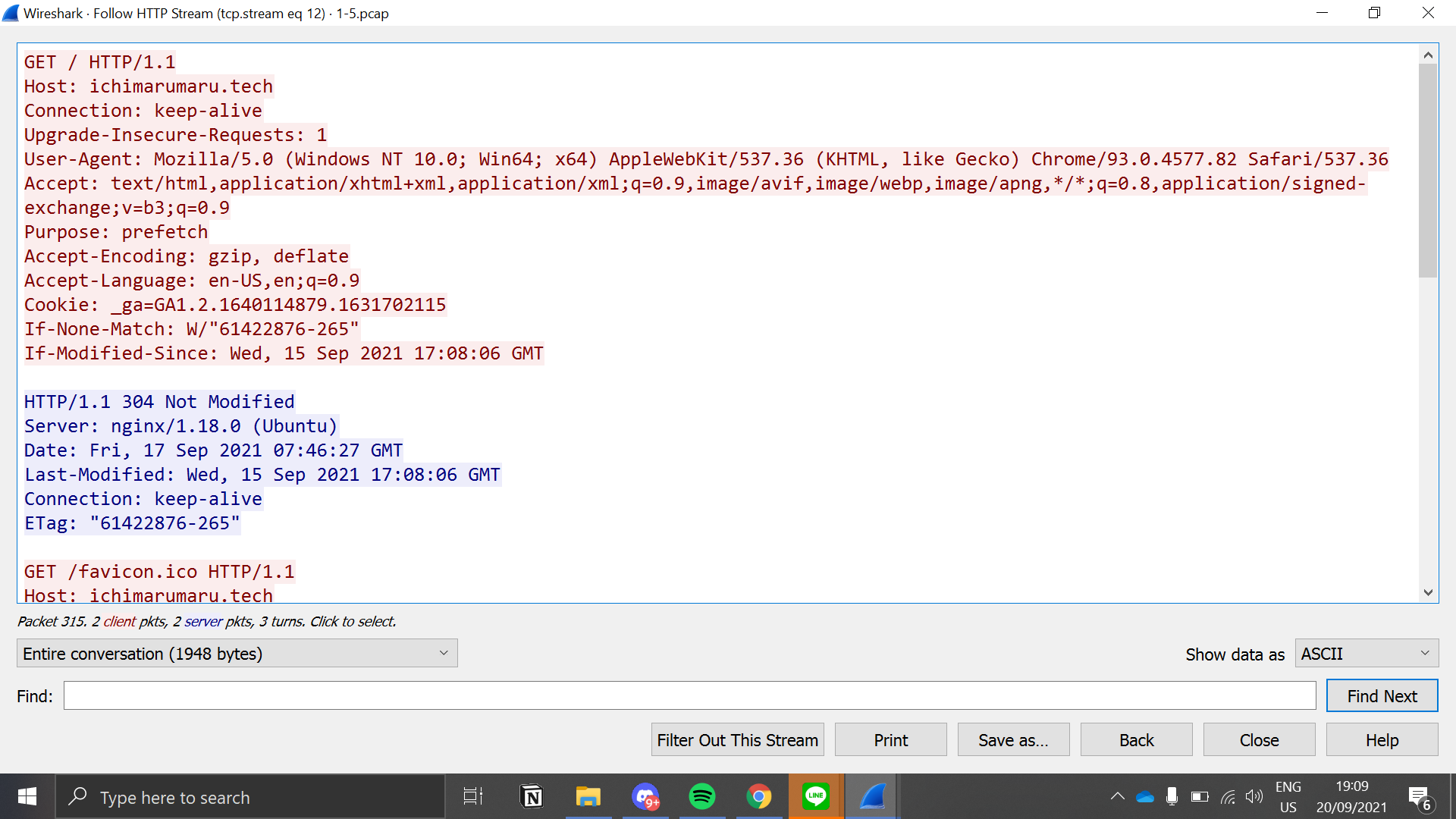Open File Explorer in taskbar
The image size is (1456, 819).
tap(588, 797)
